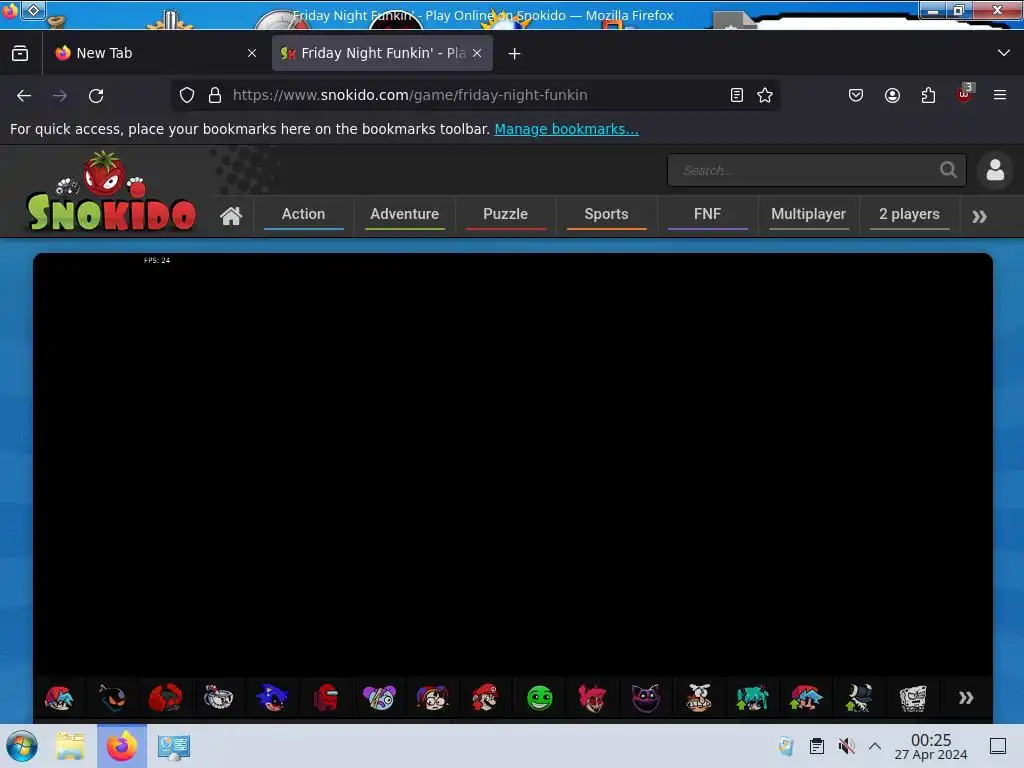Select the Sonic.exe character icon
The image size is (1024, 768).
coord(272,697)
